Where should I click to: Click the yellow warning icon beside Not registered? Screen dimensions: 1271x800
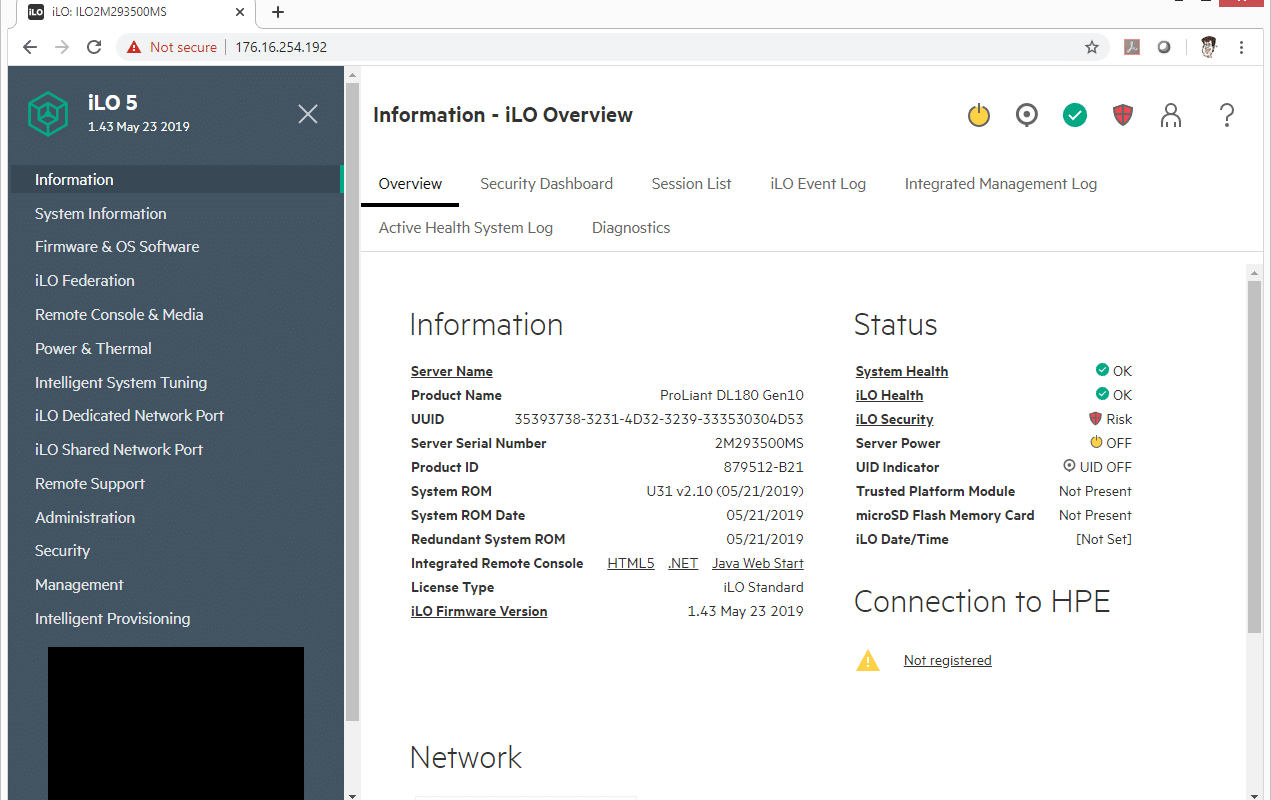[x=868, y=660]
